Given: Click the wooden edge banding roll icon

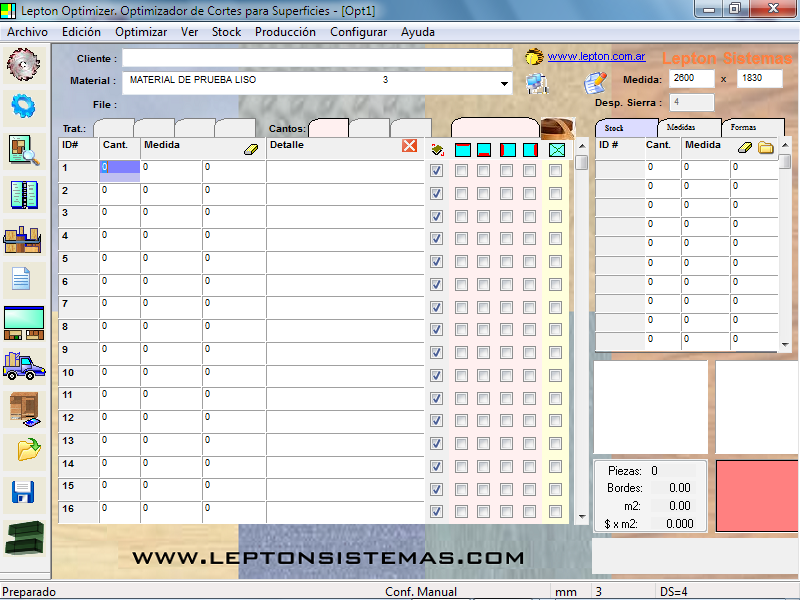Looking at the screenshot, I should pyautogui.click(x=557, y=128).
